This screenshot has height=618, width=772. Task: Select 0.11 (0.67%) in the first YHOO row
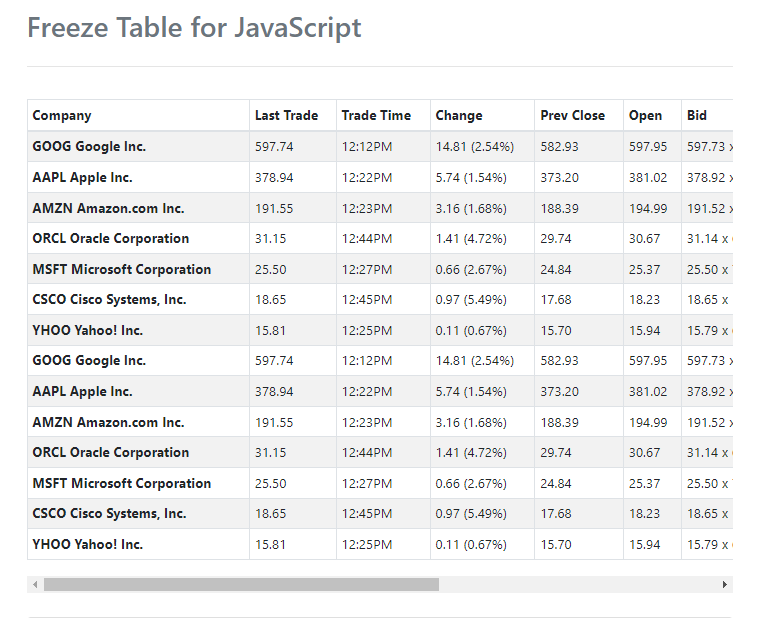[471, 330]
